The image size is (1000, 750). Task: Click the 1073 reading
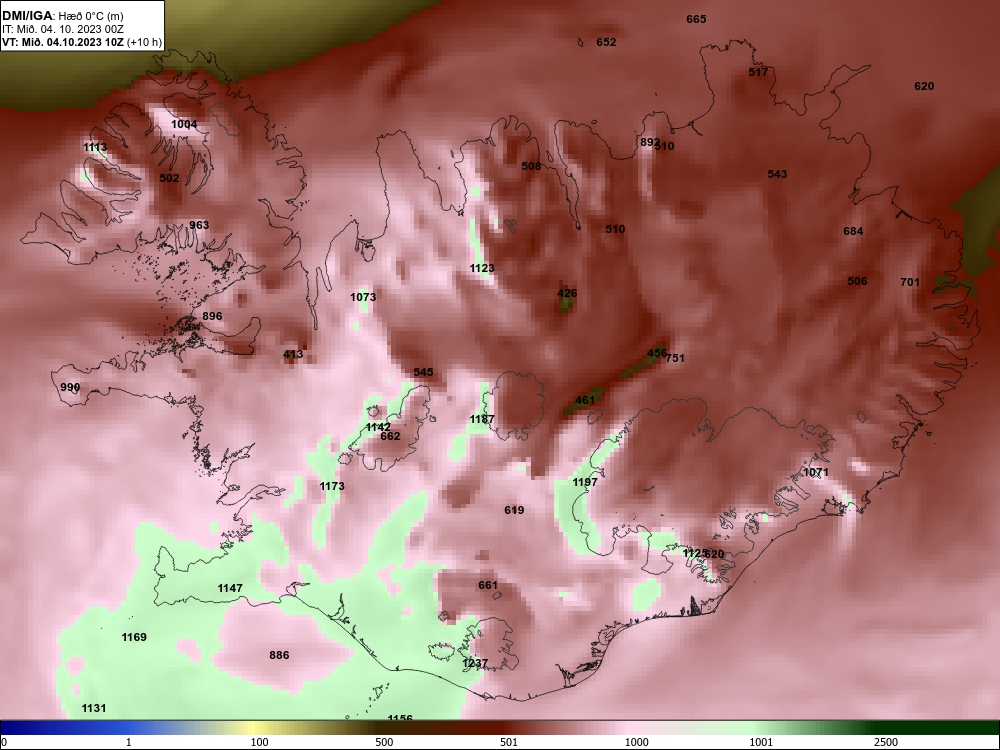pyautogui.click(x=363, y=297)
